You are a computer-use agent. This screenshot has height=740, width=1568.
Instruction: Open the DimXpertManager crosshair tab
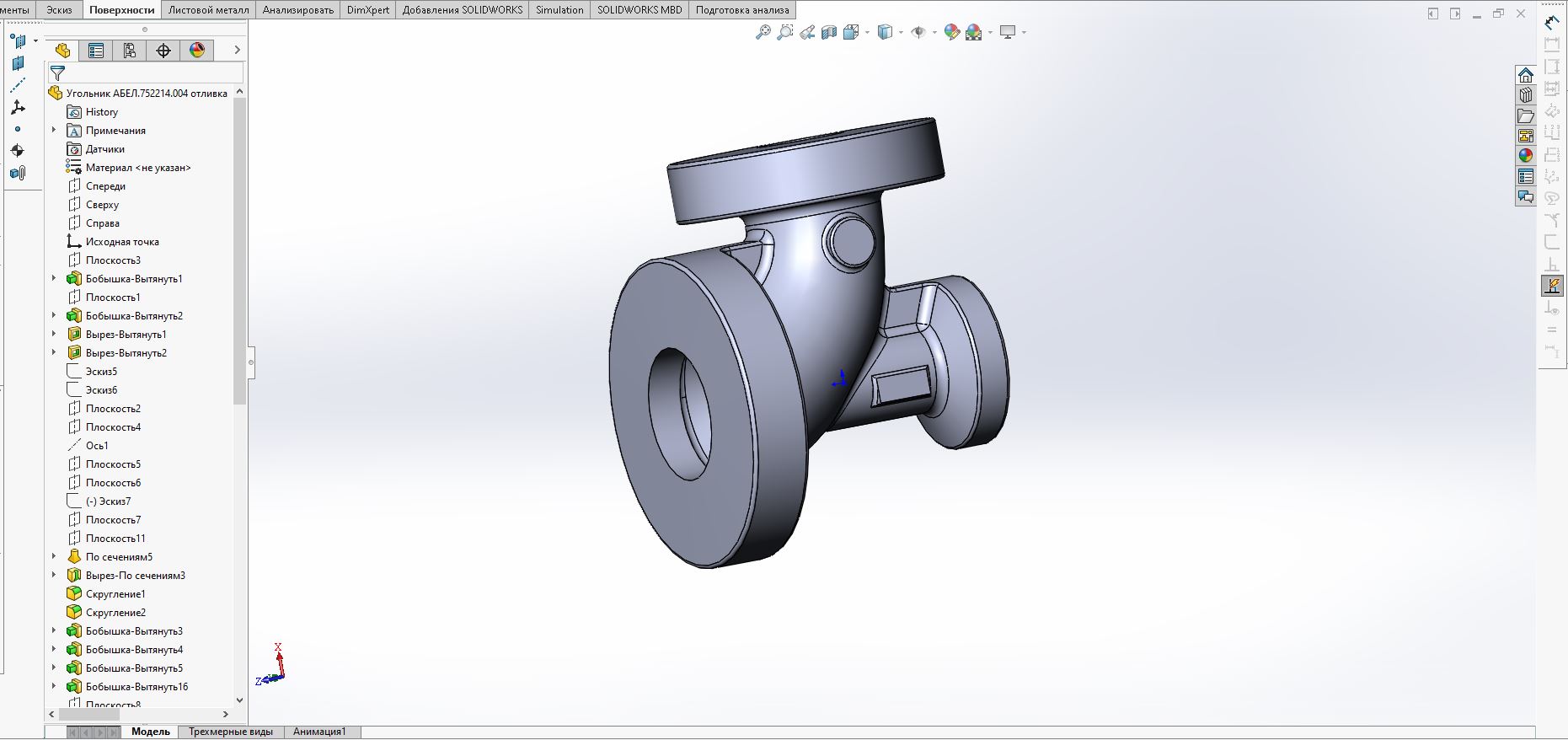(163, 51)
